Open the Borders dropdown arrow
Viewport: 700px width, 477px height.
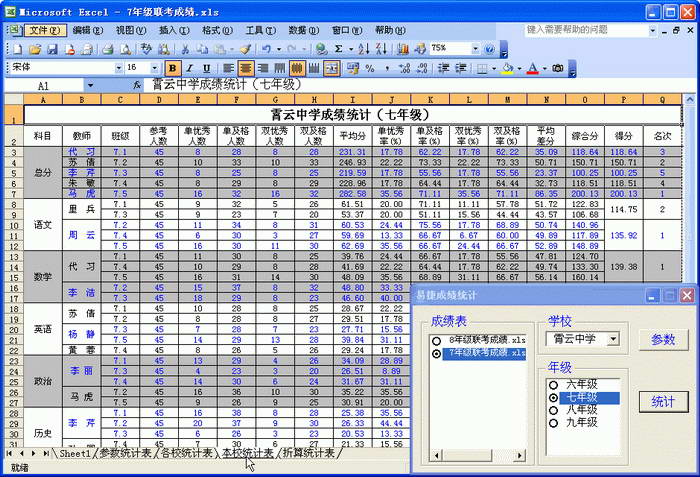coord(494,68)
